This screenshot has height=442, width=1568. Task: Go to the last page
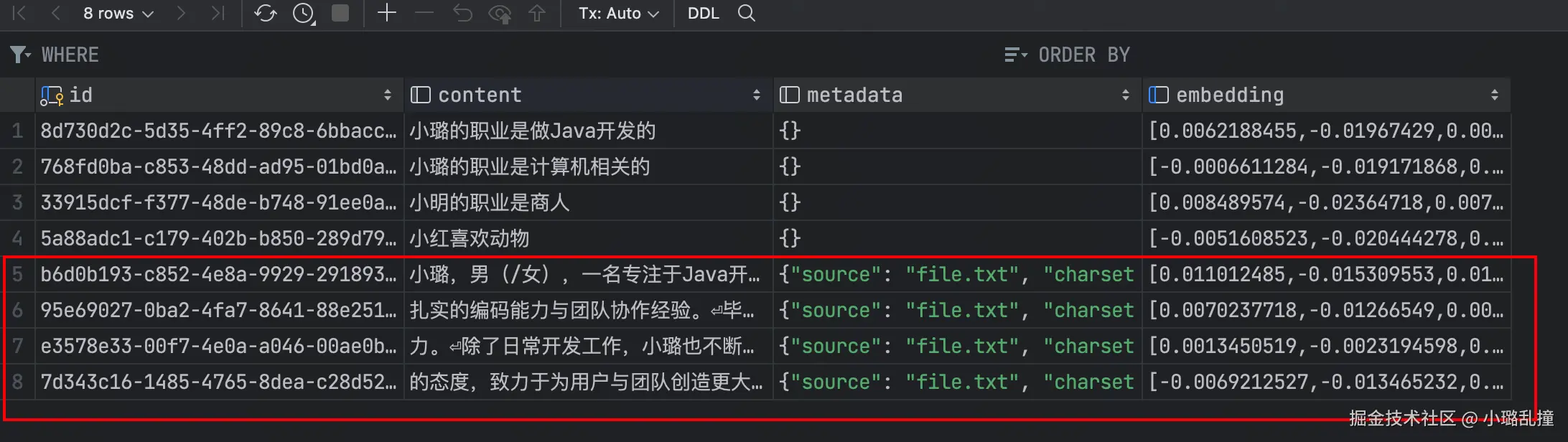(218, 14)
